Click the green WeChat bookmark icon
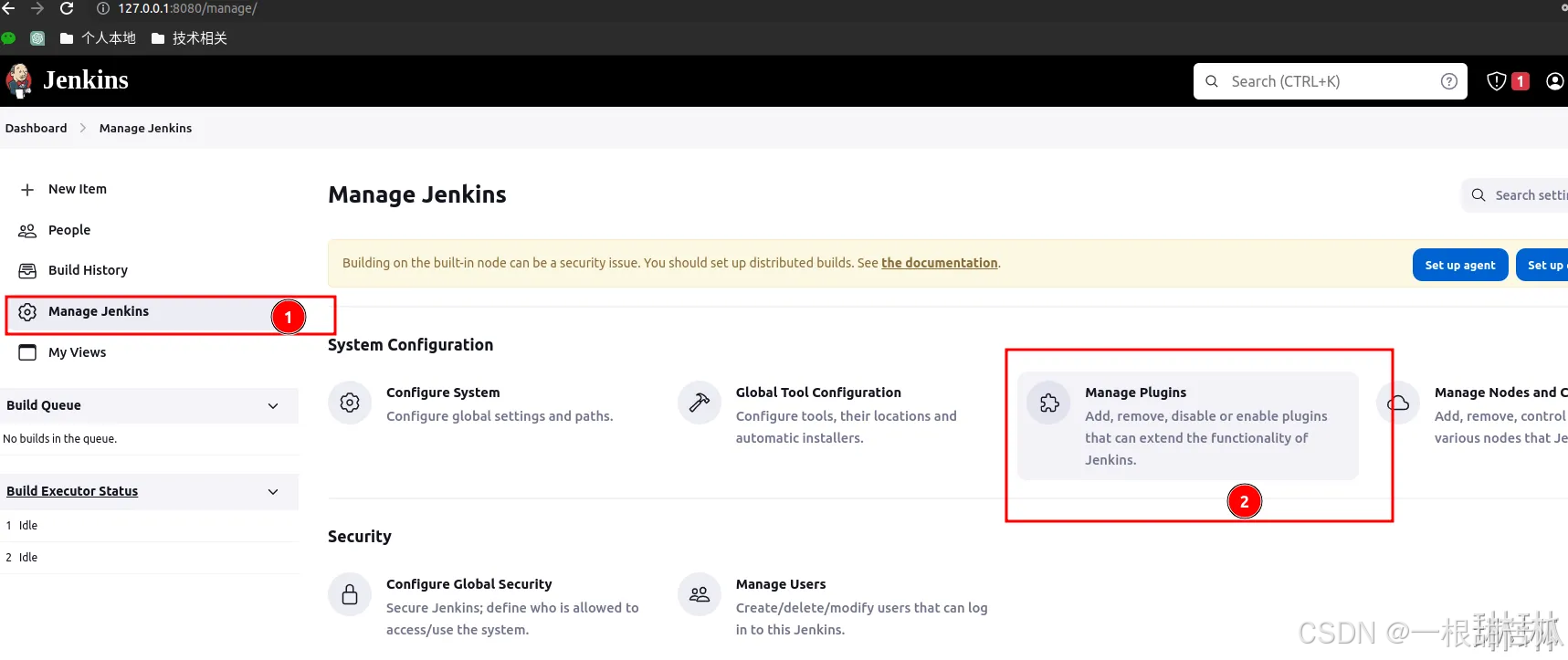This screenshot has height=660, width=1568. click(8, 38)
